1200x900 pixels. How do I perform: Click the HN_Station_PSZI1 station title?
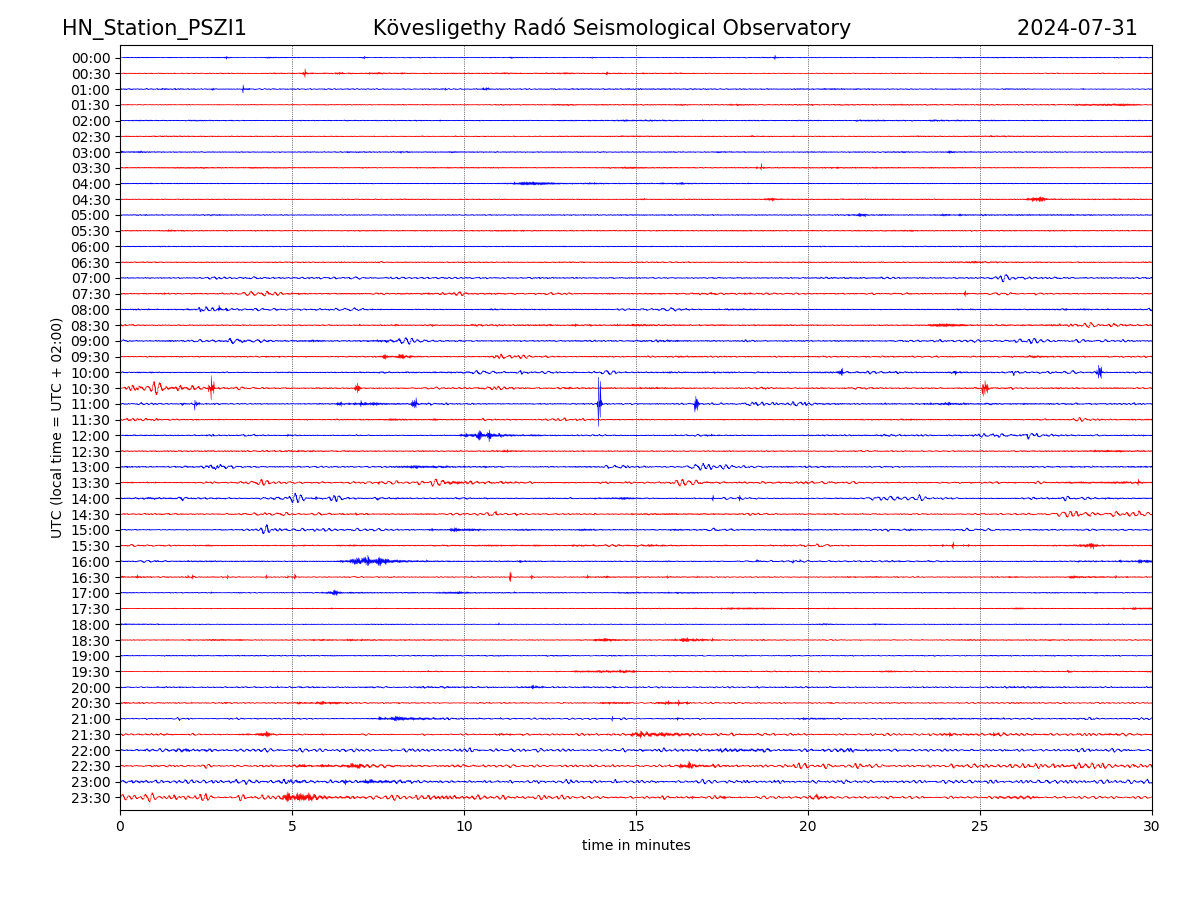point(154,29)
